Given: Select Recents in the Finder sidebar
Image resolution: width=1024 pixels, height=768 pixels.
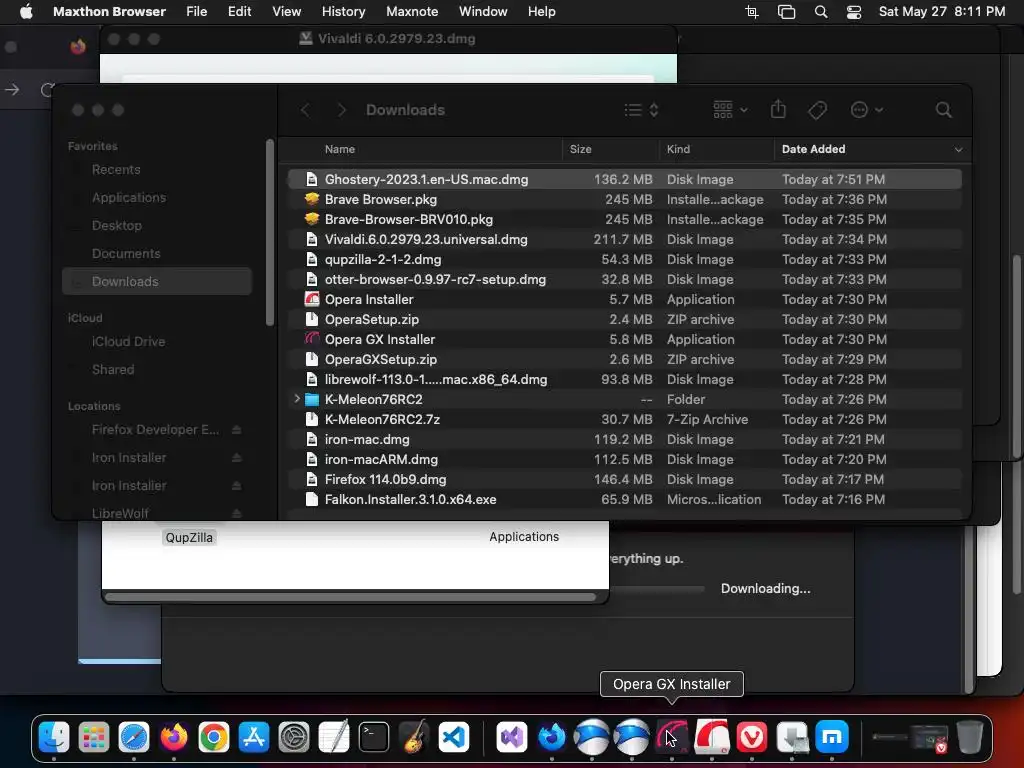Looking at the screenshot, I should (116, 170).
